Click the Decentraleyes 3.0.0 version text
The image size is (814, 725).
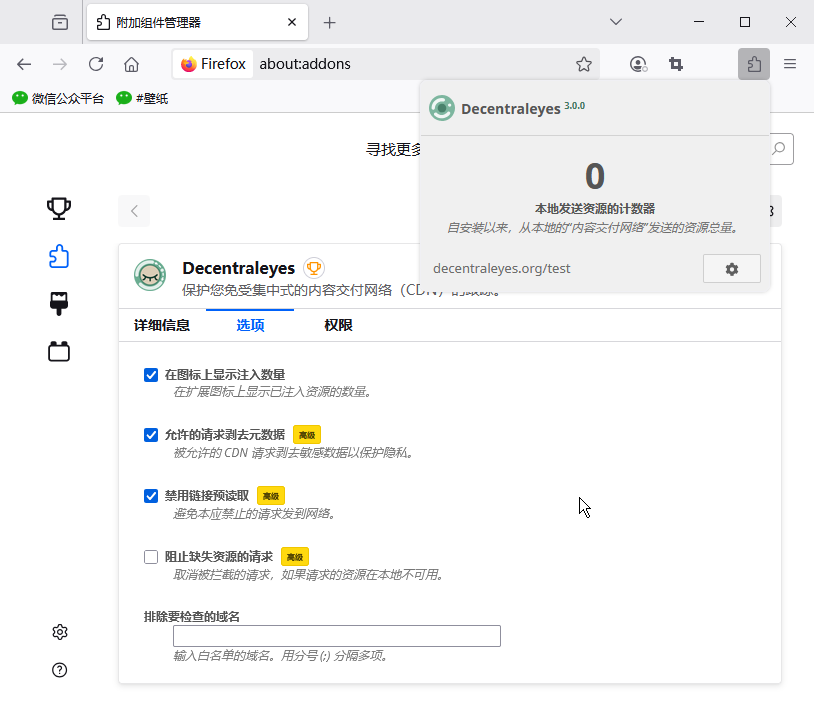[574, 106]
